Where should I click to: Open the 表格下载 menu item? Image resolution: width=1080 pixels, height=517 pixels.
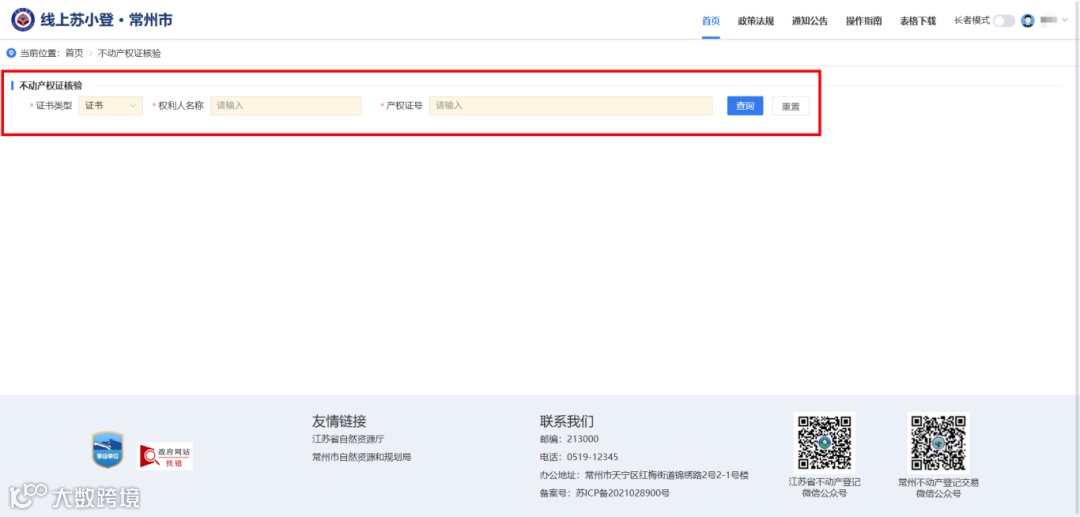pos(917,21)
